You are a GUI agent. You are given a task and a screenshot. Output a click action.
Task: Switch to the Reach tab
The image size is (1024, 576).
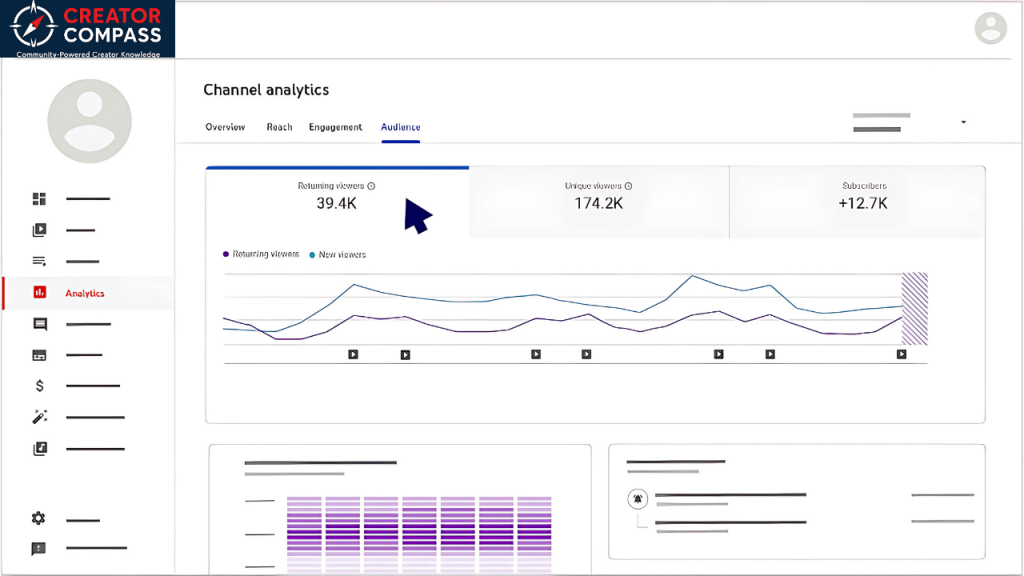(x=279, y=127)
